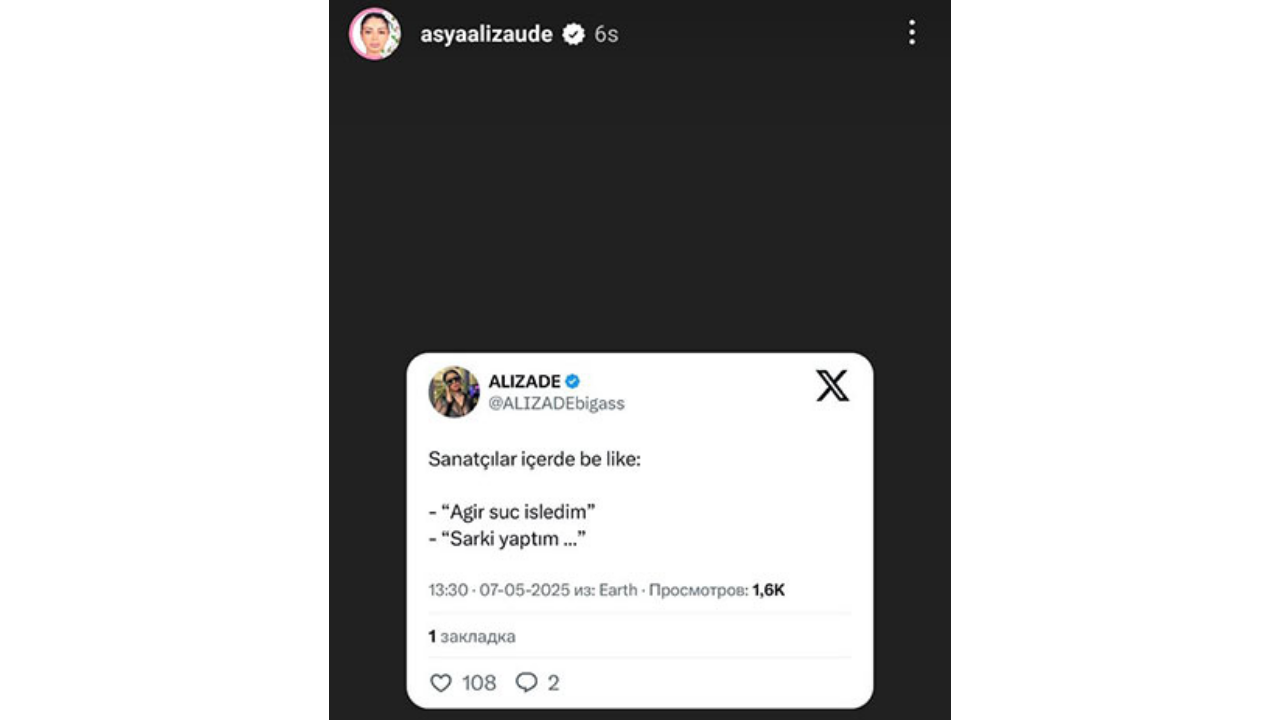Open the @ALIZADEbigass handle
The height and width of the screenshot is (720, 1280).
(x=556, y=403)
